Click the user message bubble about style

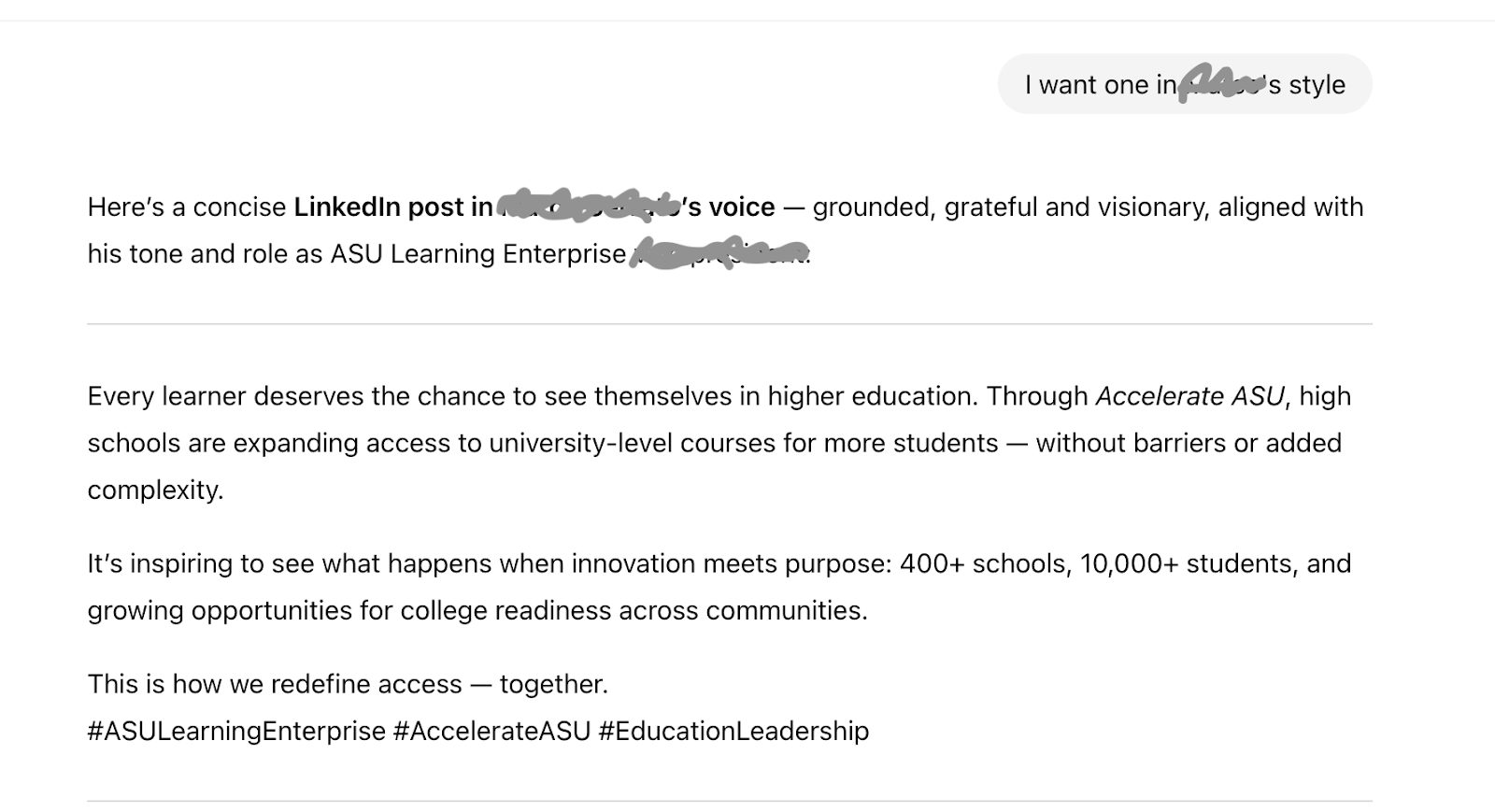(1184, 84)
